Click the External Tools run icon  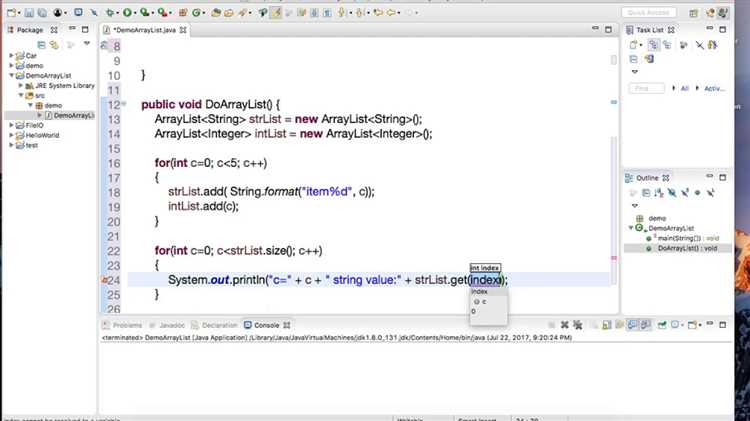(x=162, y=13)
